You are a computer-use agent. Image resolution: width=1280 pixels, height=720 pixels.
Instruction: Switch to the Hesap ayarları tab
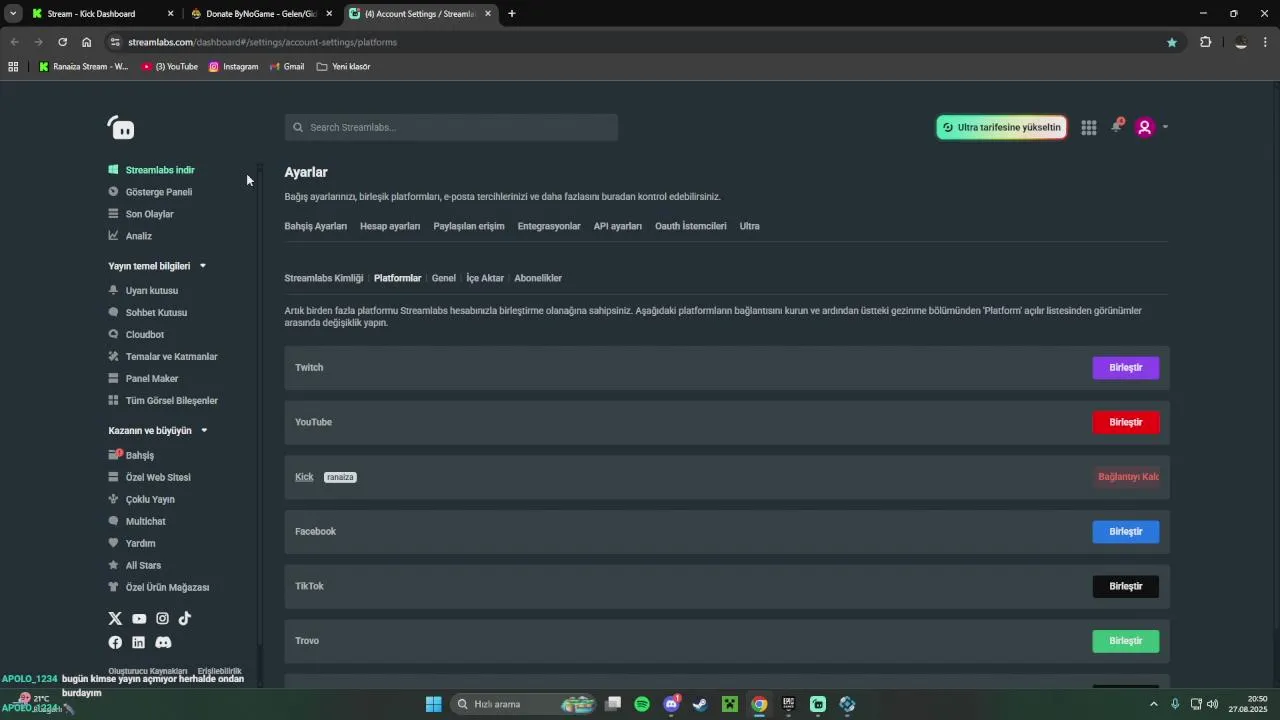coord(390,226)
